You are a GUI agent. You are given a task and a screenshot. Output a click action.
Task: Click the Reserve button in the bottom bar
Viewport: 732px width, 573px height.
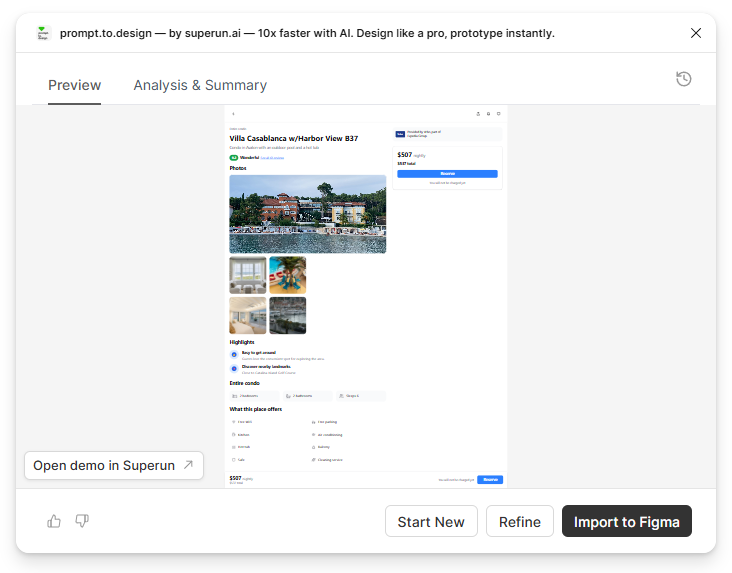tap(490, 480)
